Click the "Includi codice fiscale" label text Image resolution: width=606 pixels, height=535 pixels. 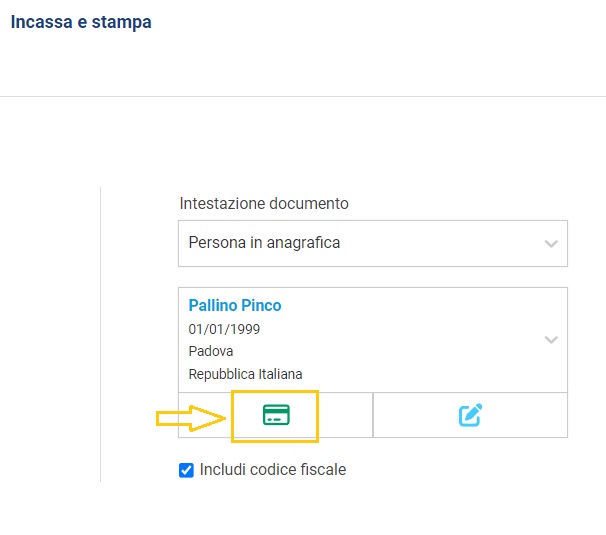point(273,470)
